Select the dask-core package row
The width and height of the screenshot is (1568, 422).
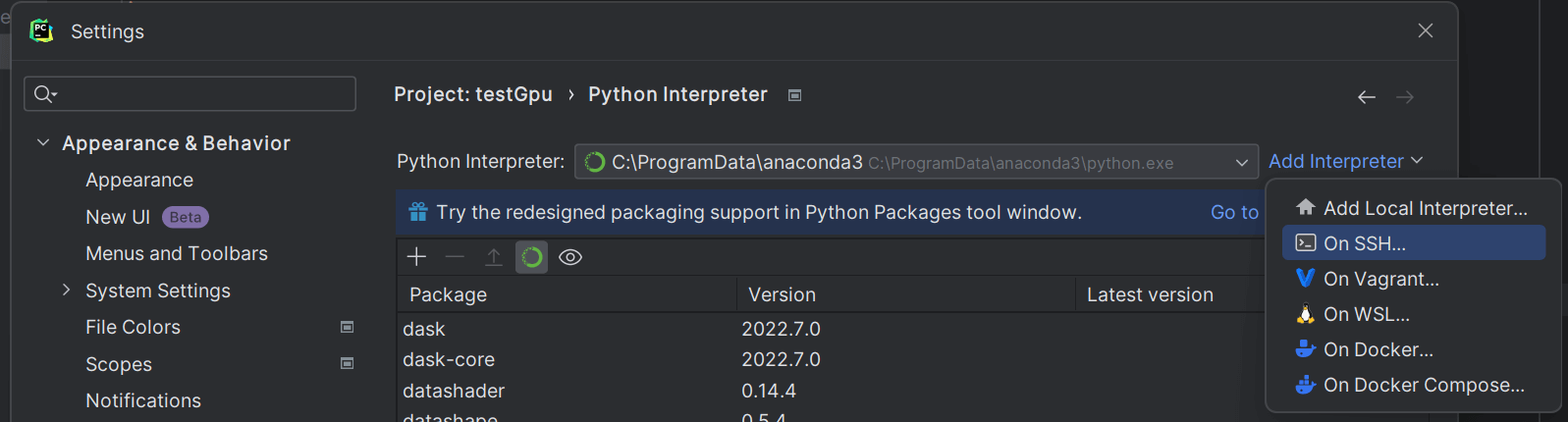pyautogui.click(x=831, y=359)
